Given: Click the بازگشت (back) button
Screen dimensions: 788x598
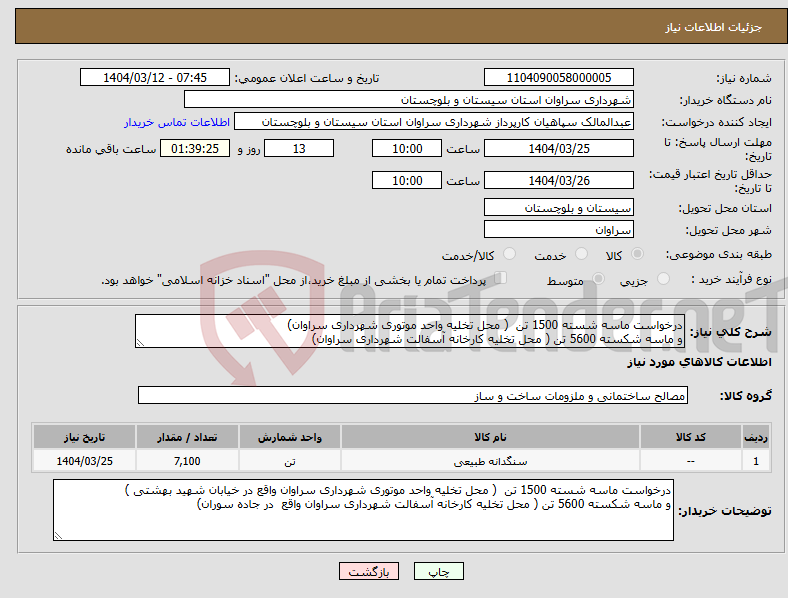Looking at the screenshot, I should coord(369,571).
